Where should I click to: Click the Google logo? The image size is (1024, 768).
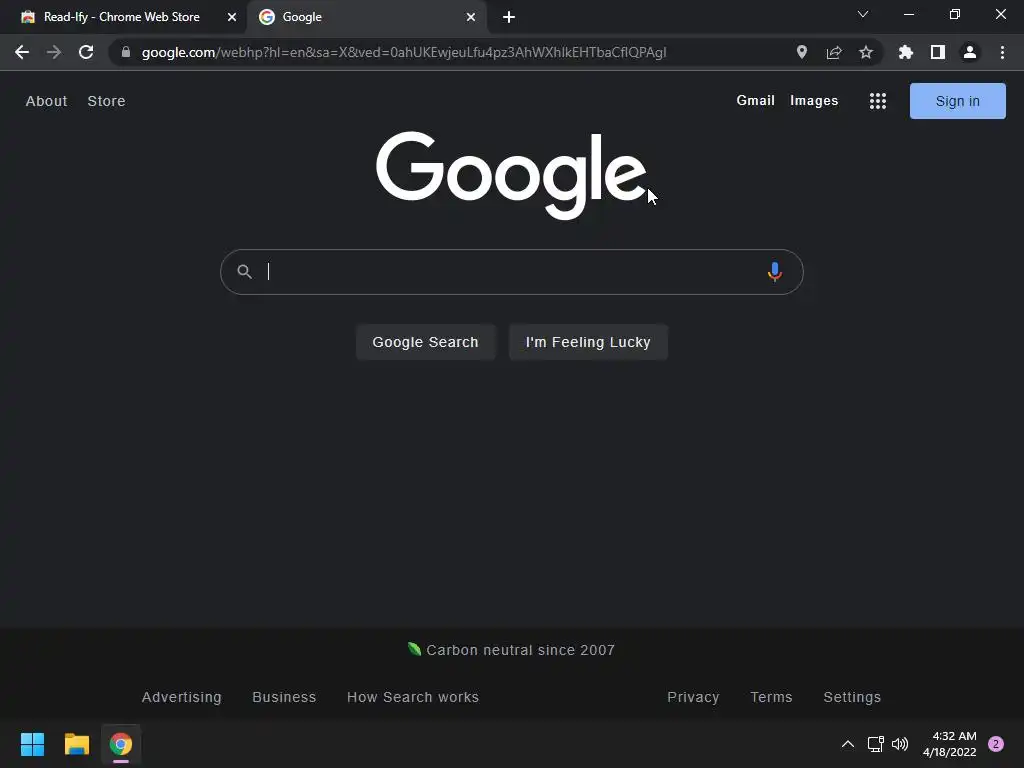coord(511,175)
